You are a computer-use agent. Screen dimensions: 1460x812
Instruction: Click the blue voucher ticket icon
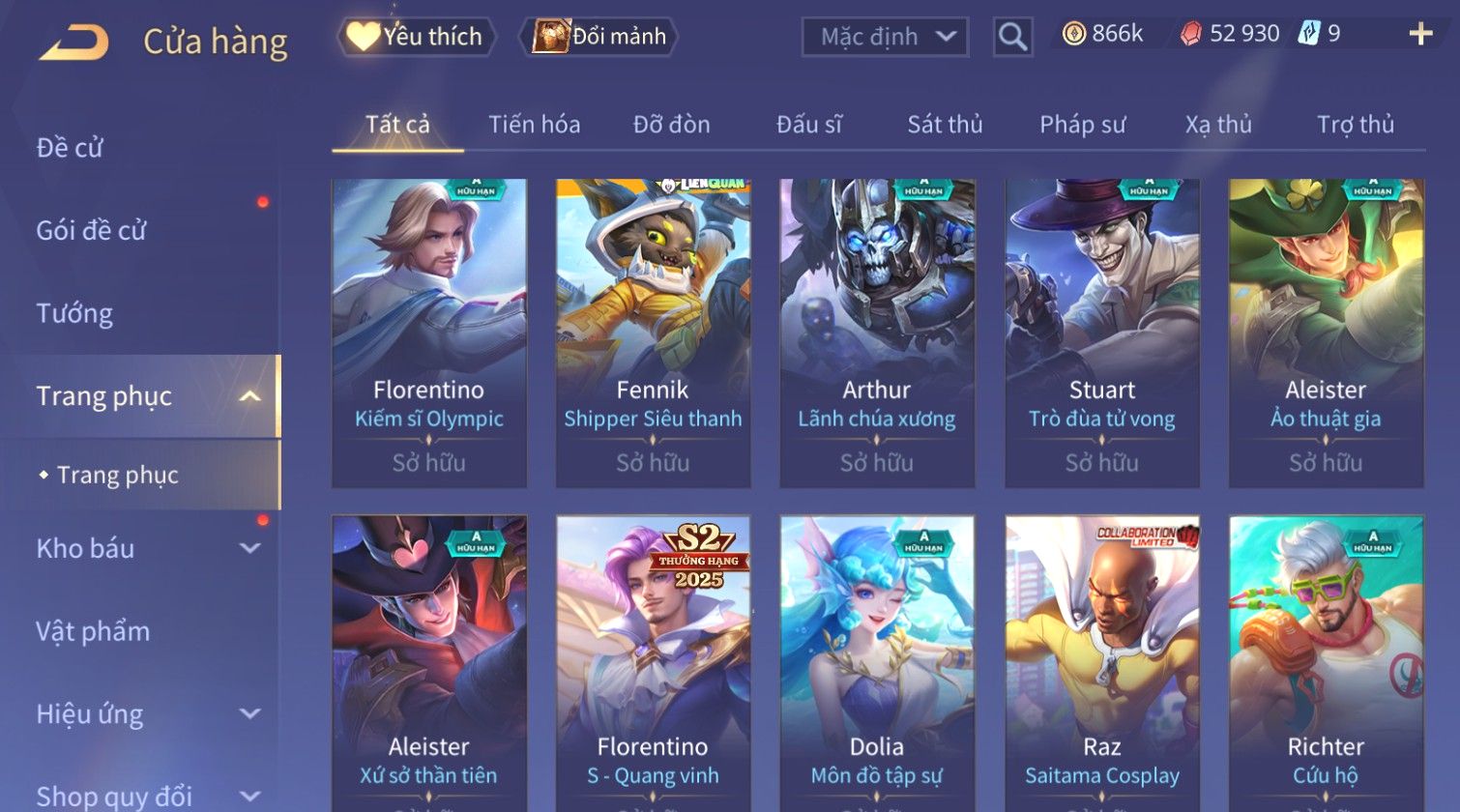tap(1308, 33)
